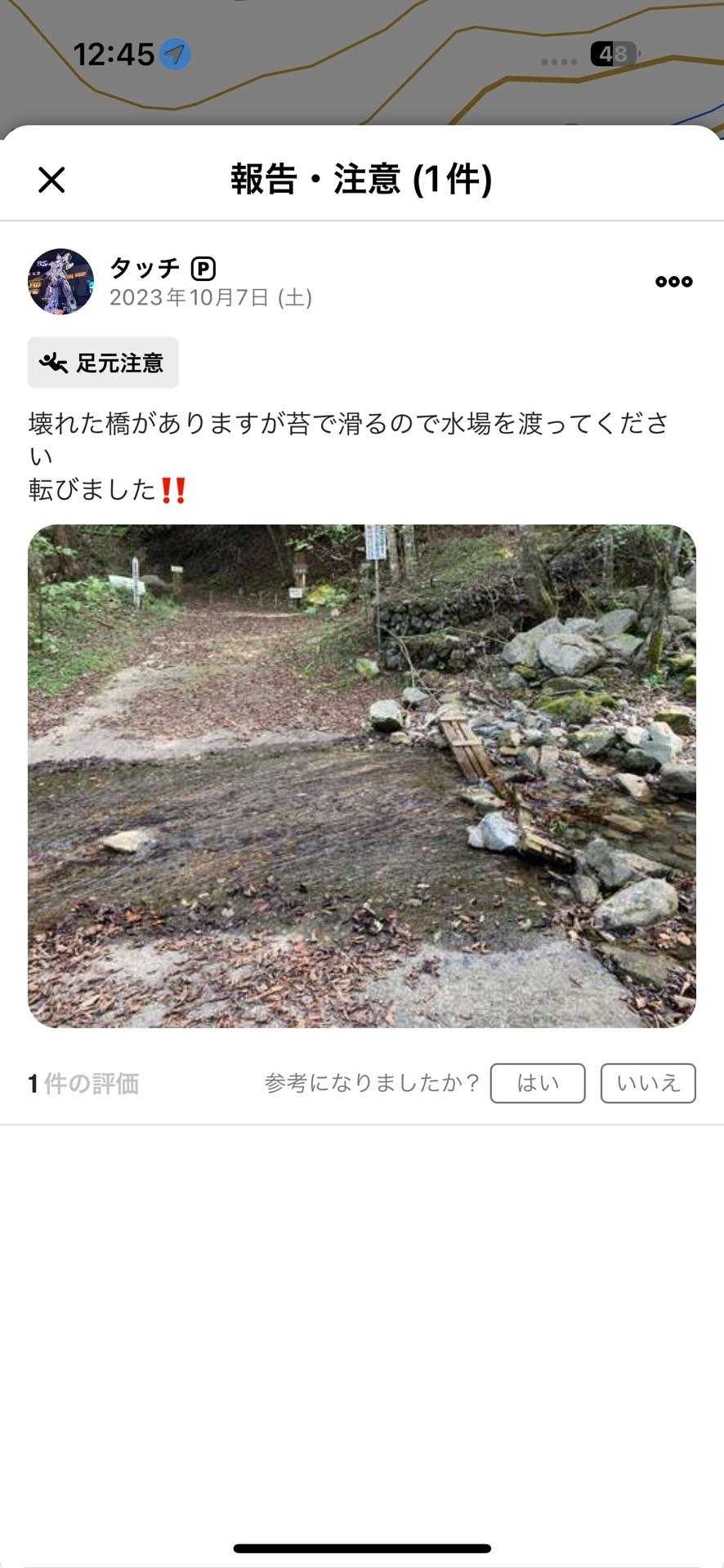Tap the signal dots indicator

click(x=559, y=61)
